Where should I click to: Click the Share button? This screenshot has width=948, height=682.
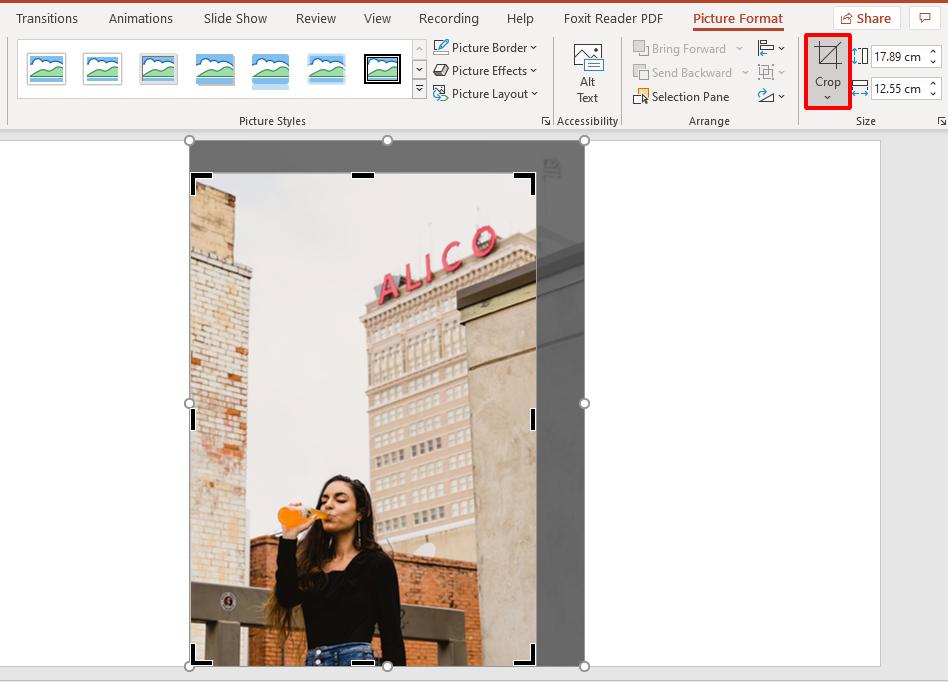866,18
